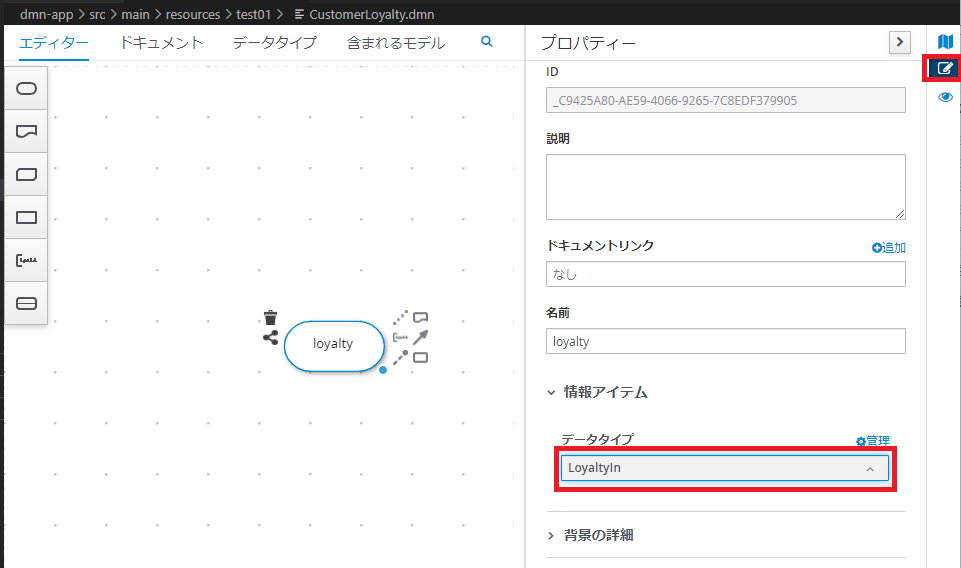Select the Knowledge Source palette icon

(x=26, y=131)
